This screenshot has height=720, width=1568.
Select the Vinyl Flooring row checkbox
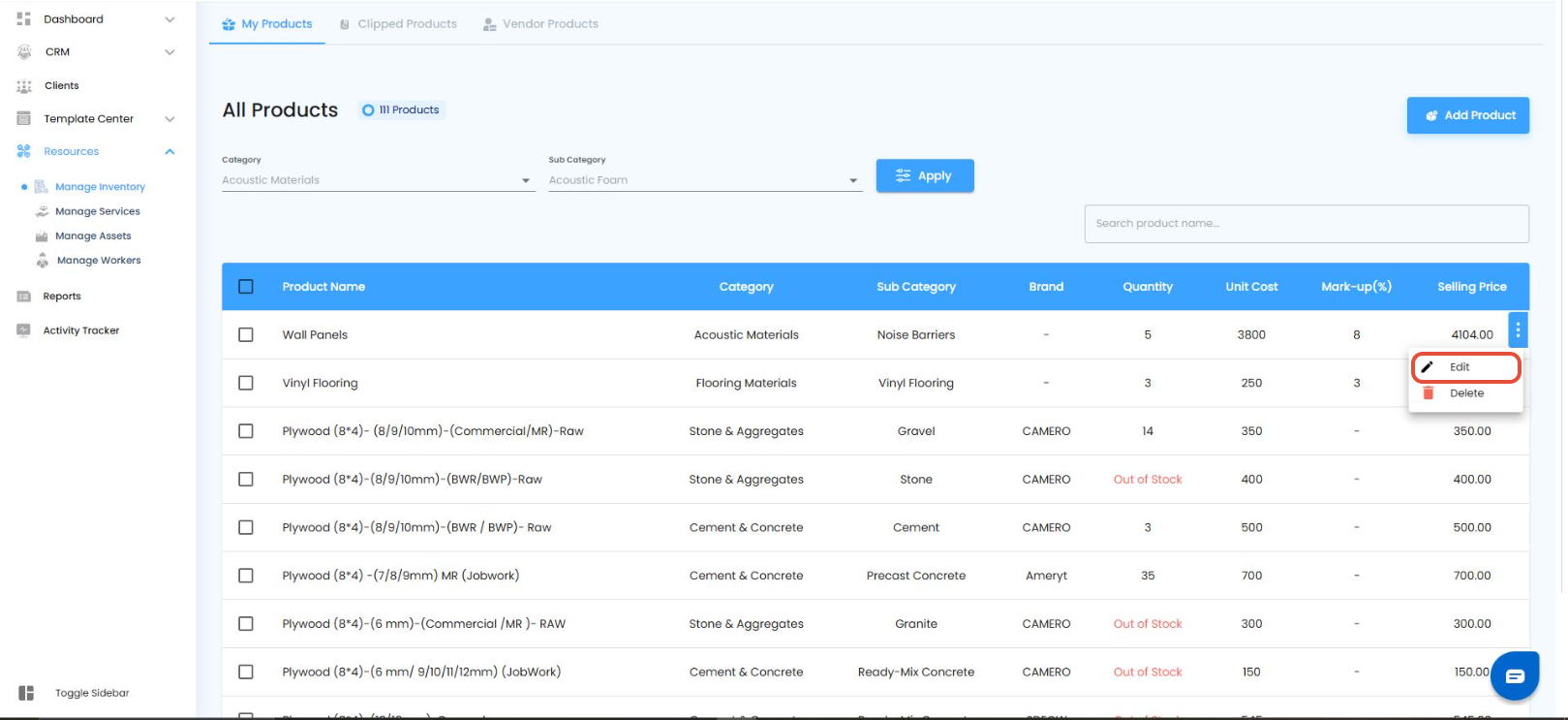(246, 383)
